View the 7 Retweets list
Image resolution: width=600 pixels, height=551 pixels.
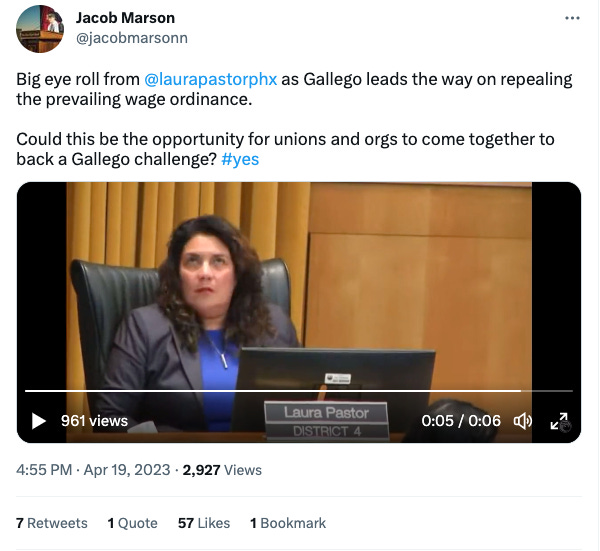coord(52,523)
